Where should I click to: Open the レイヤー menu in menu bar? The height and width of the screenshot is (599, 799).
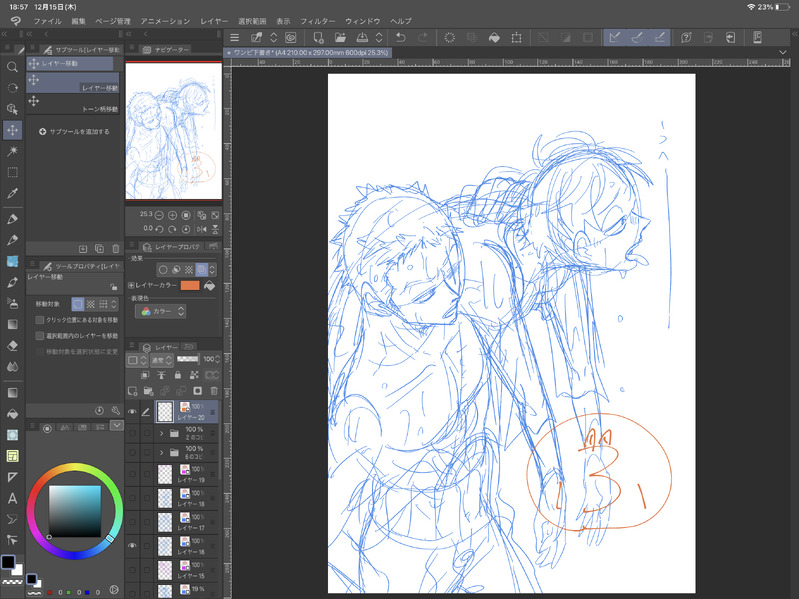coord(214,20)
